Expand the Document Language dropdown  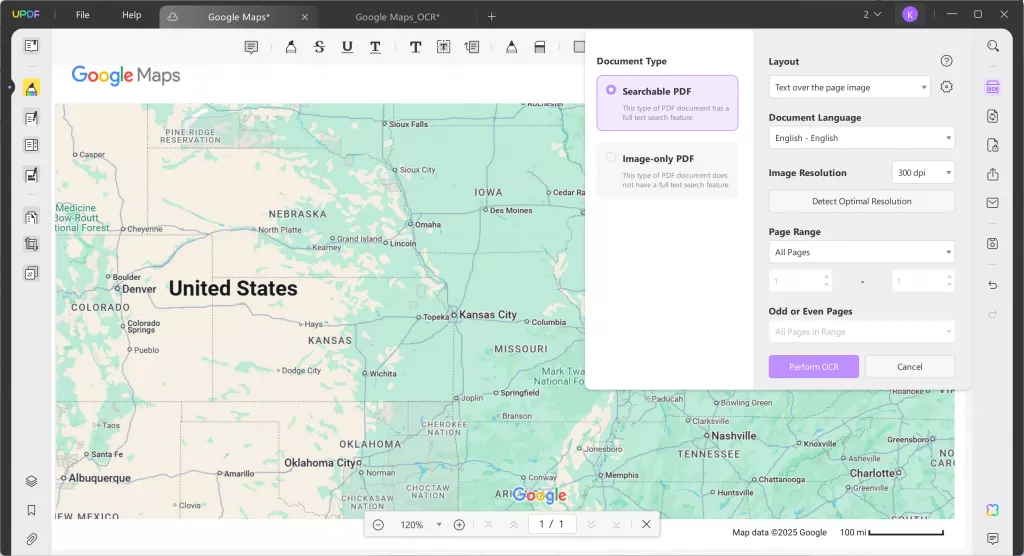861,138
